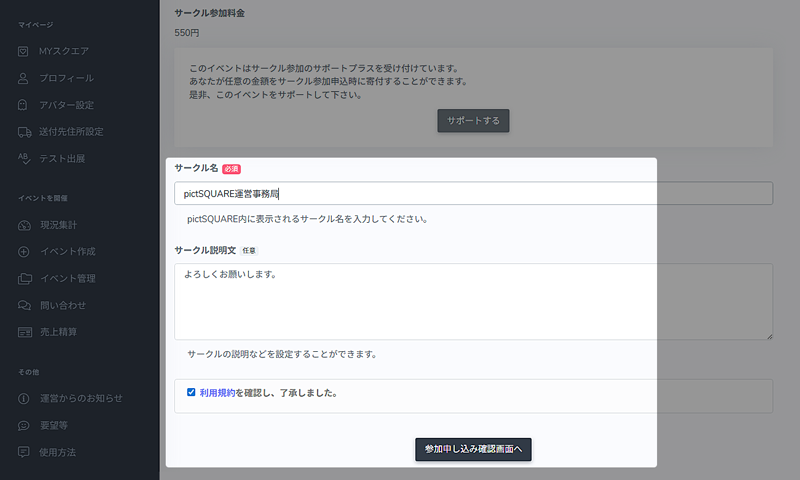Click the 送付先住所設定 truck icon
Screen dimensions: 800x480
pos(24,132)
